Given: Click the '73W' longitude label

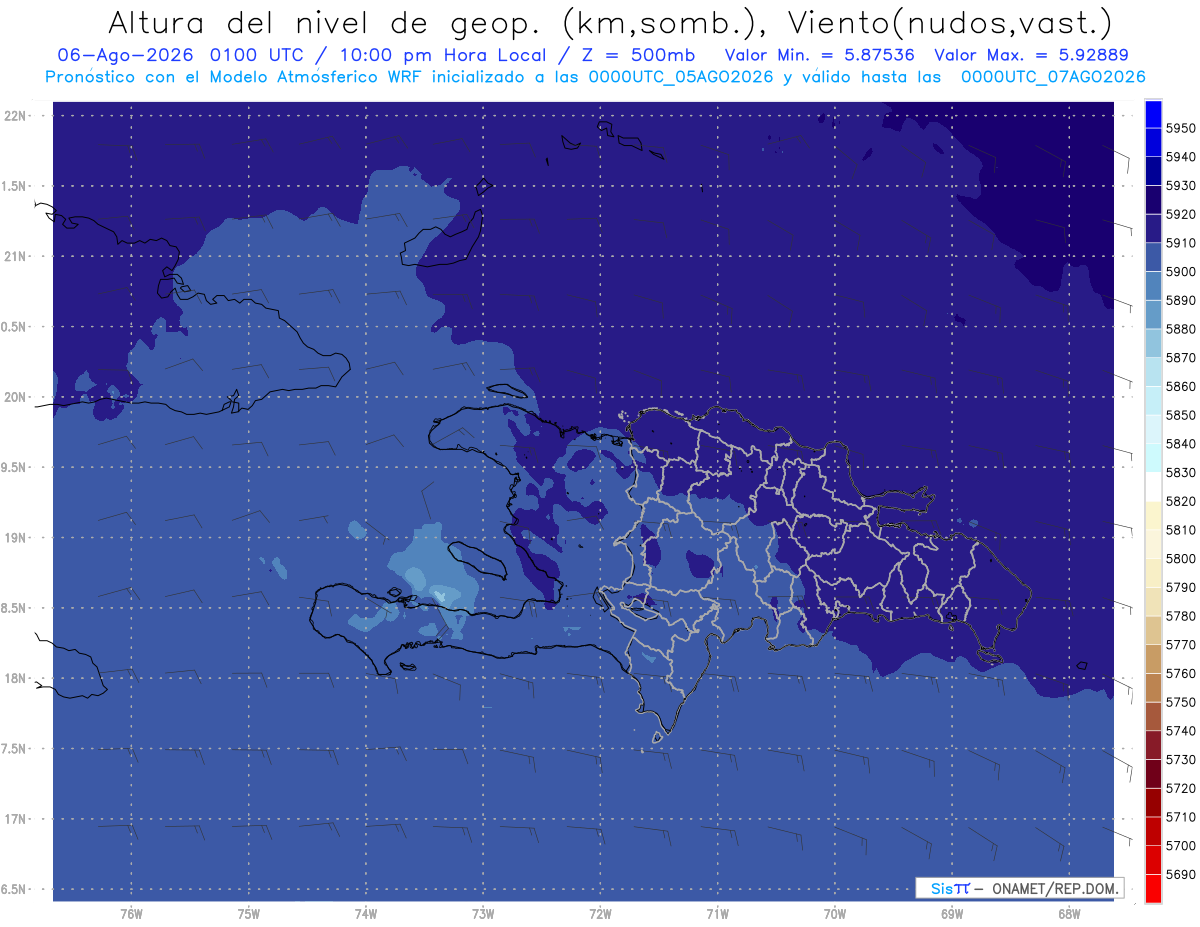Looking at the screenshot, I should pyautogui.click(x=483, y=914).
